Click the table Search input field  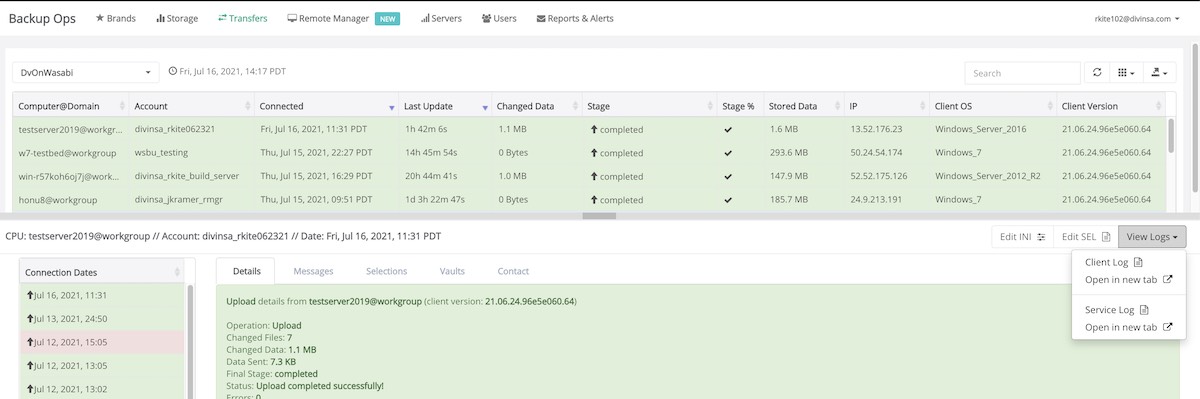(1022, 72)
